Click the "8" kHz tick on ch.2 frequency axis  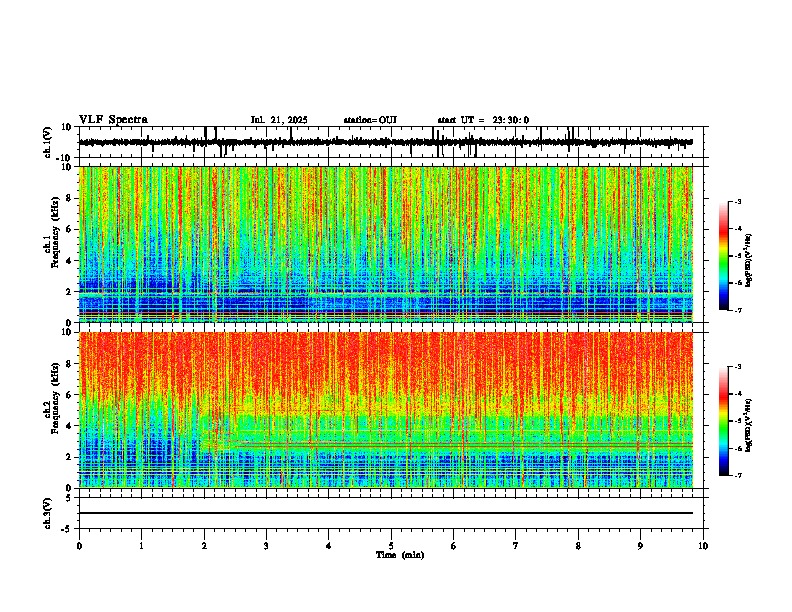tap(69, 363)
